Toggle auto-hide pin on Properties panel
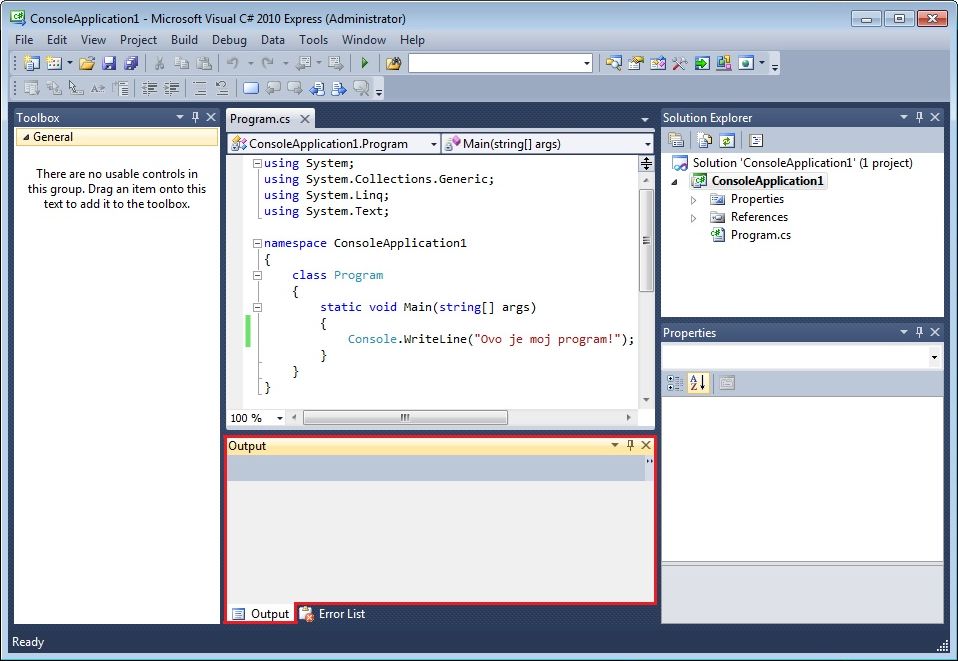Screen dimensions: 958x661 920,332
